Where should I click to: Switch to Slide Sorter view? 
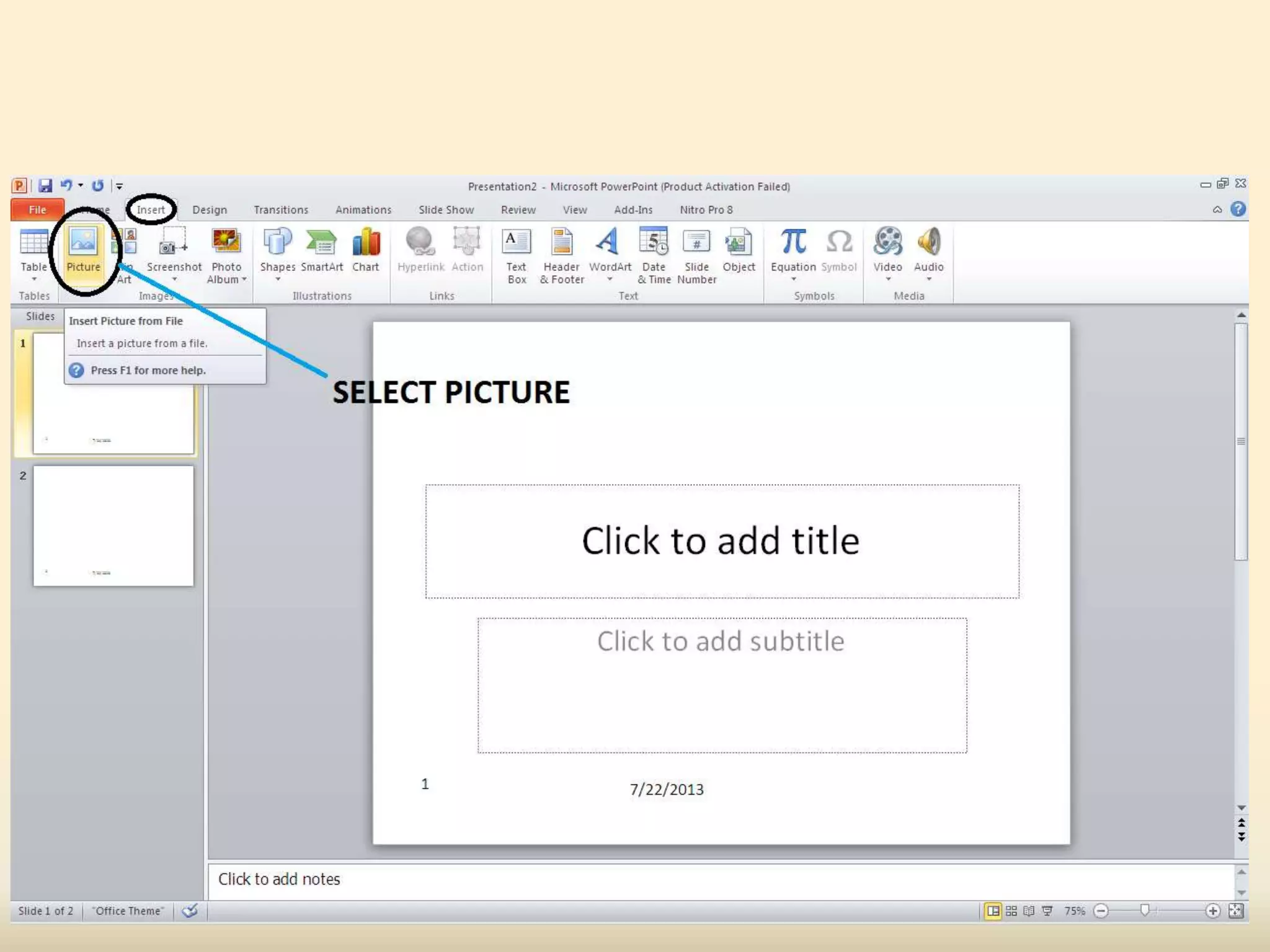point(1011,910)
